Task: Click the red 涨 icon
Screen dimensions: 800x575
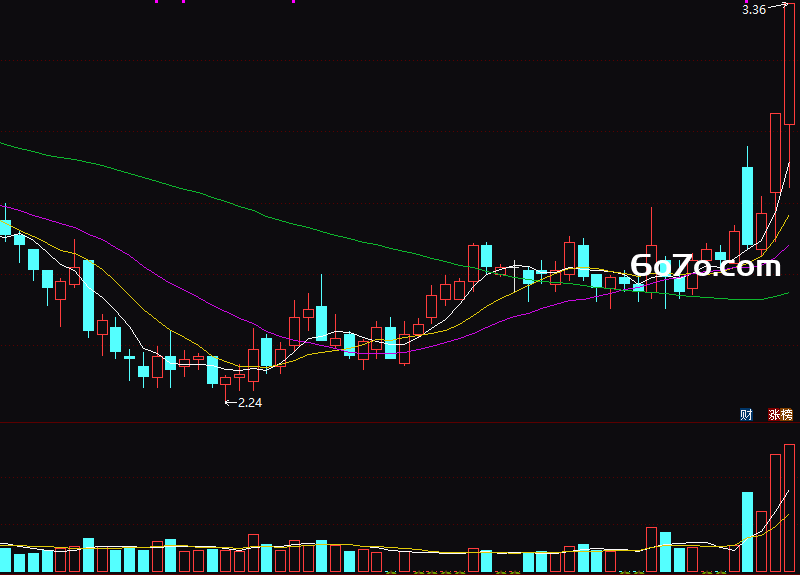Action: click(774, 414)
